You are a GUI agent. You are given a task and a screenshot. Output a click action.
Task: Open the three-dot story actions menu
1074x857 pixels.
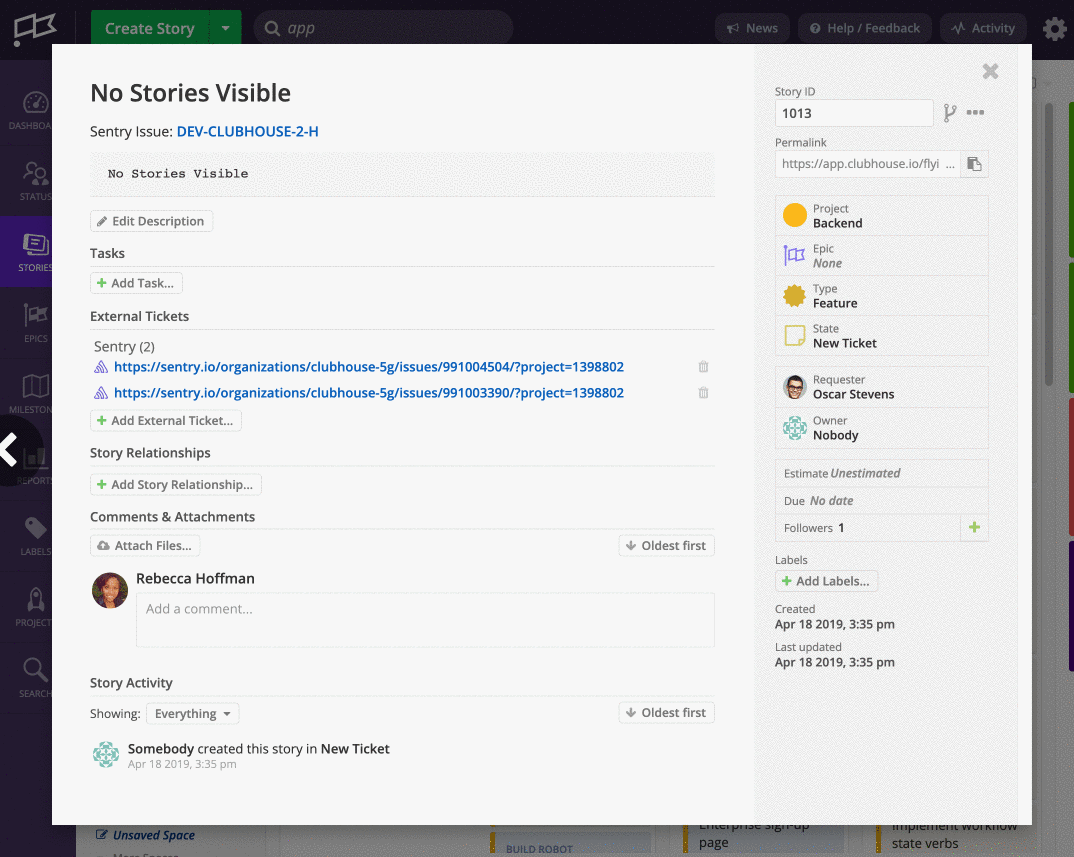975,113
